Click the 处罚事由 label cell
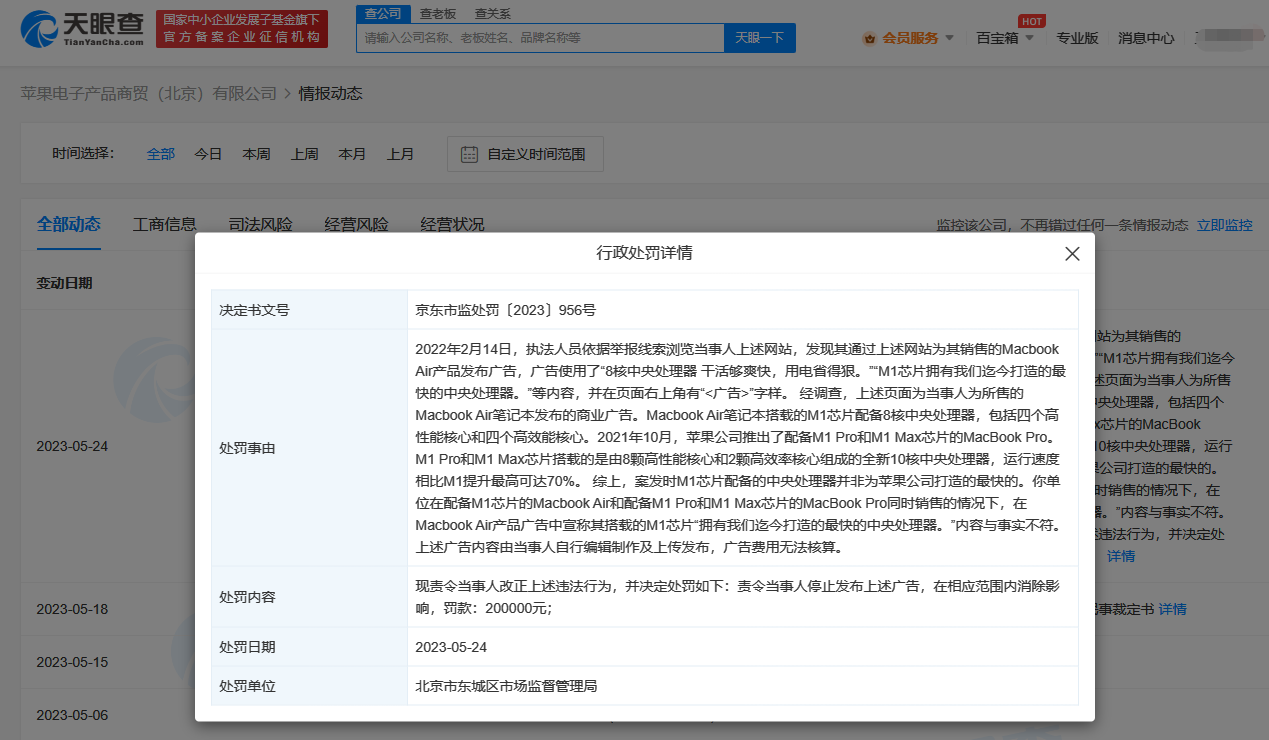This screenshot has width=1269, height=740. (309, 448)
